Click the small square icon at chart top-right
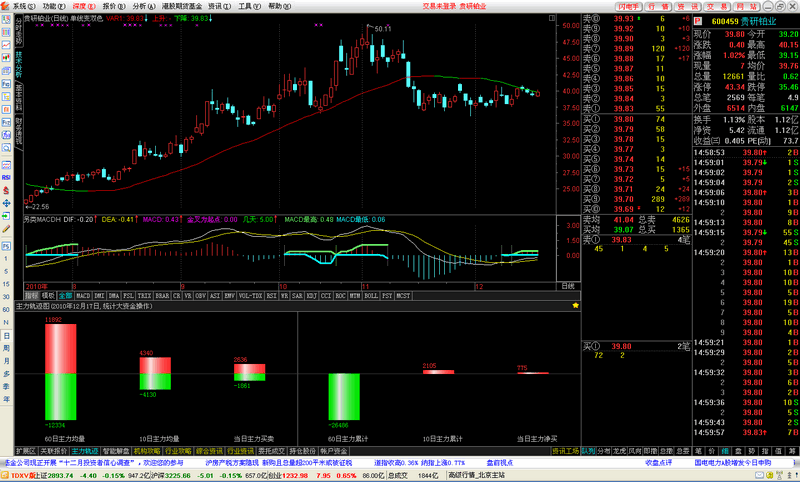 552,18
